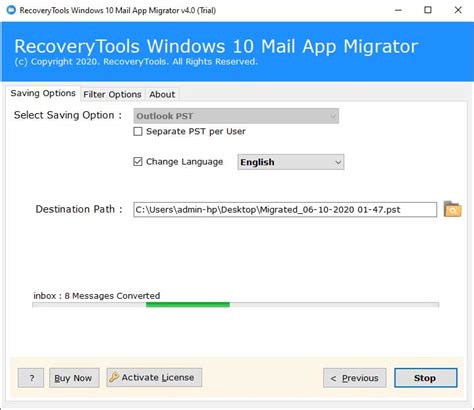This screenshot has width=474, height=410.
Task: Click the Activate License button
Action: point(154,377)
